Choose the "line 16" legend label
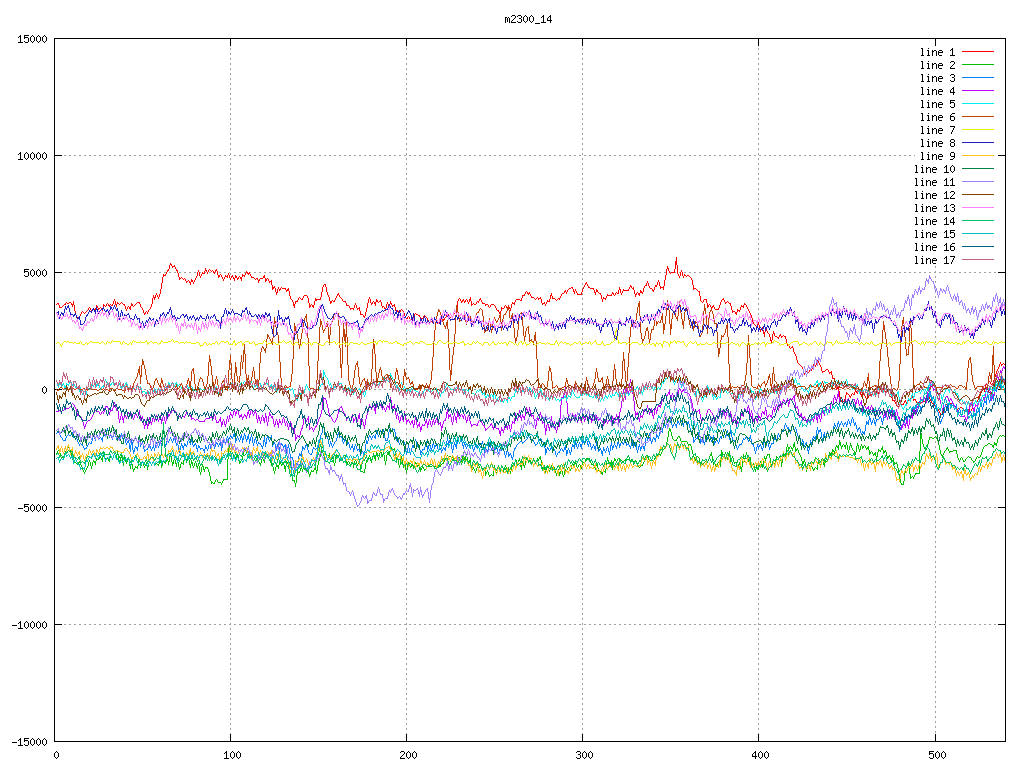Screen dimensions: 1024x768 [934, 247]
